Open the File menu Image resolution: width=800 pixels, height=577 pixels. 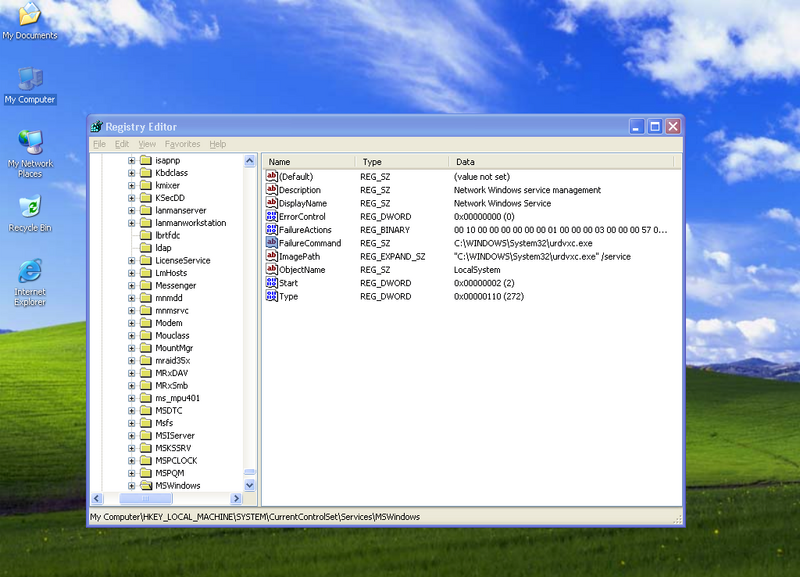click(x=99, y=144)
